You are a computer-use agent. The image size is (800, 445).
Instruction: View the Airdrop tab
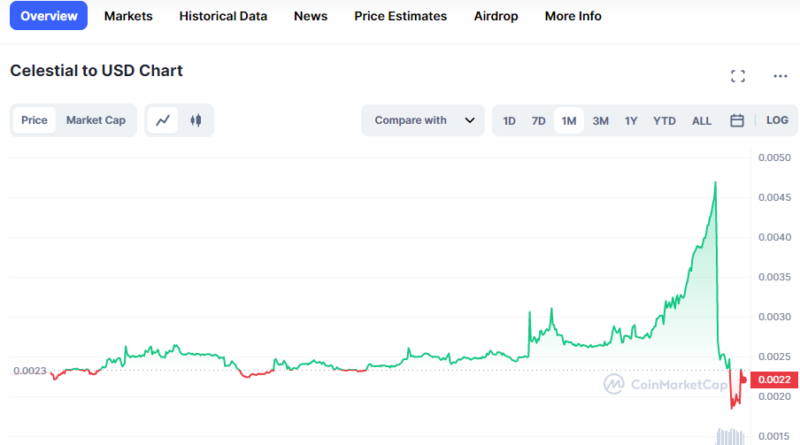(495, 16)
